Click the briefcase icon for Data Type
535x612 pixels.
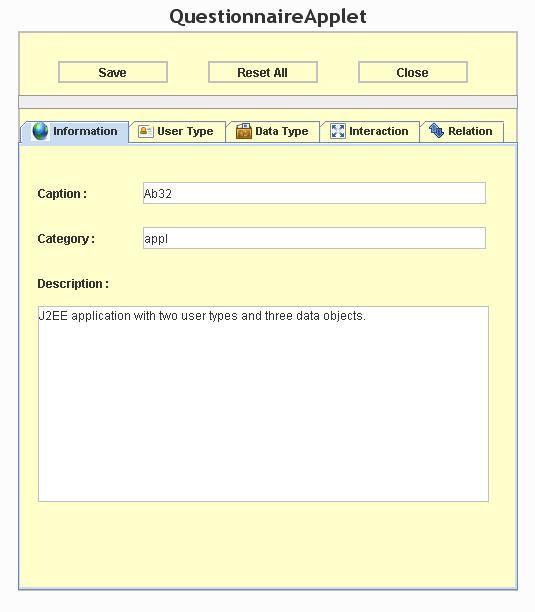[244, 131]
